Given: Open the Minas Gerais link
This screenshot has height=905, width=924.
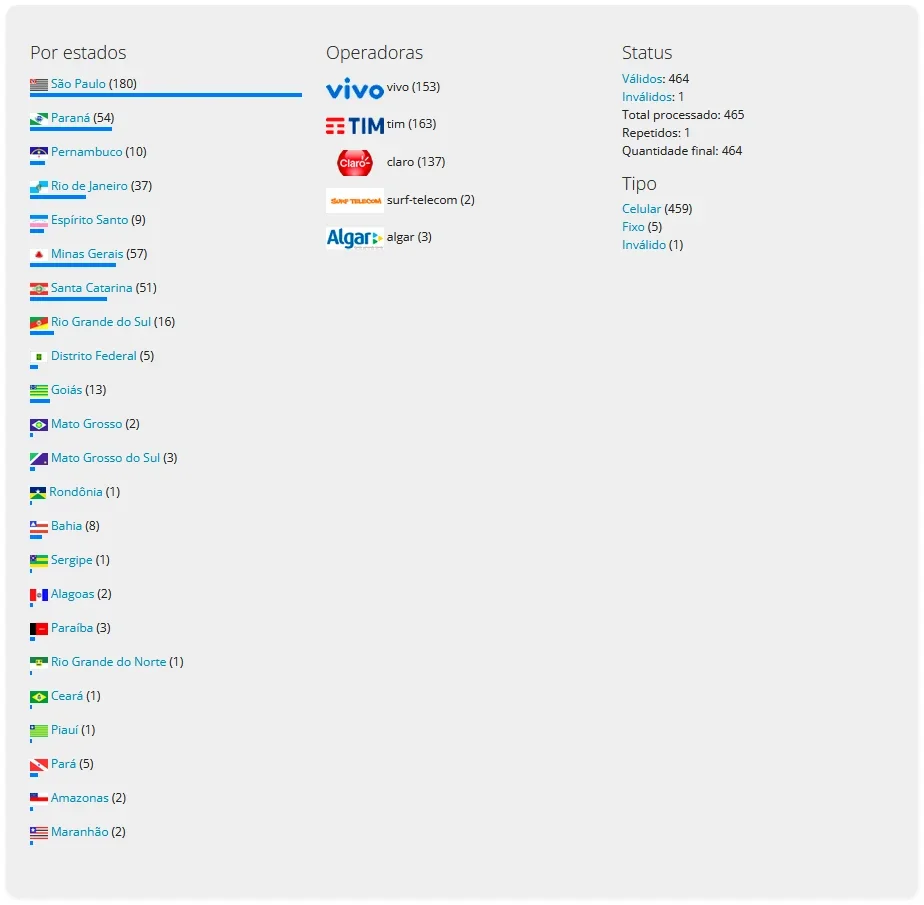Looking at the screenshot, I should tap(87, 254).
